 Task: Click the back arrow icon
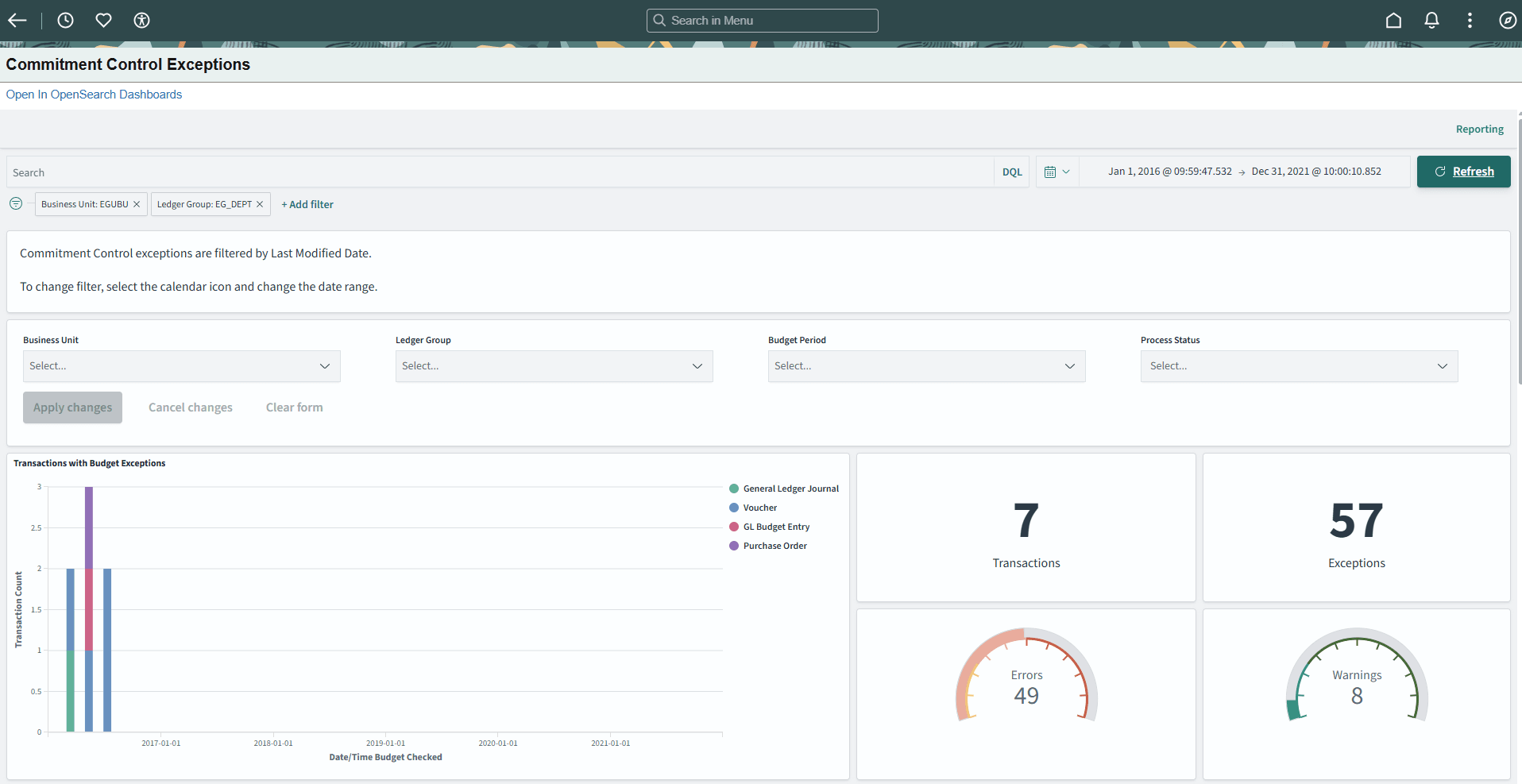pyautogui.click(x=17, y=21)
